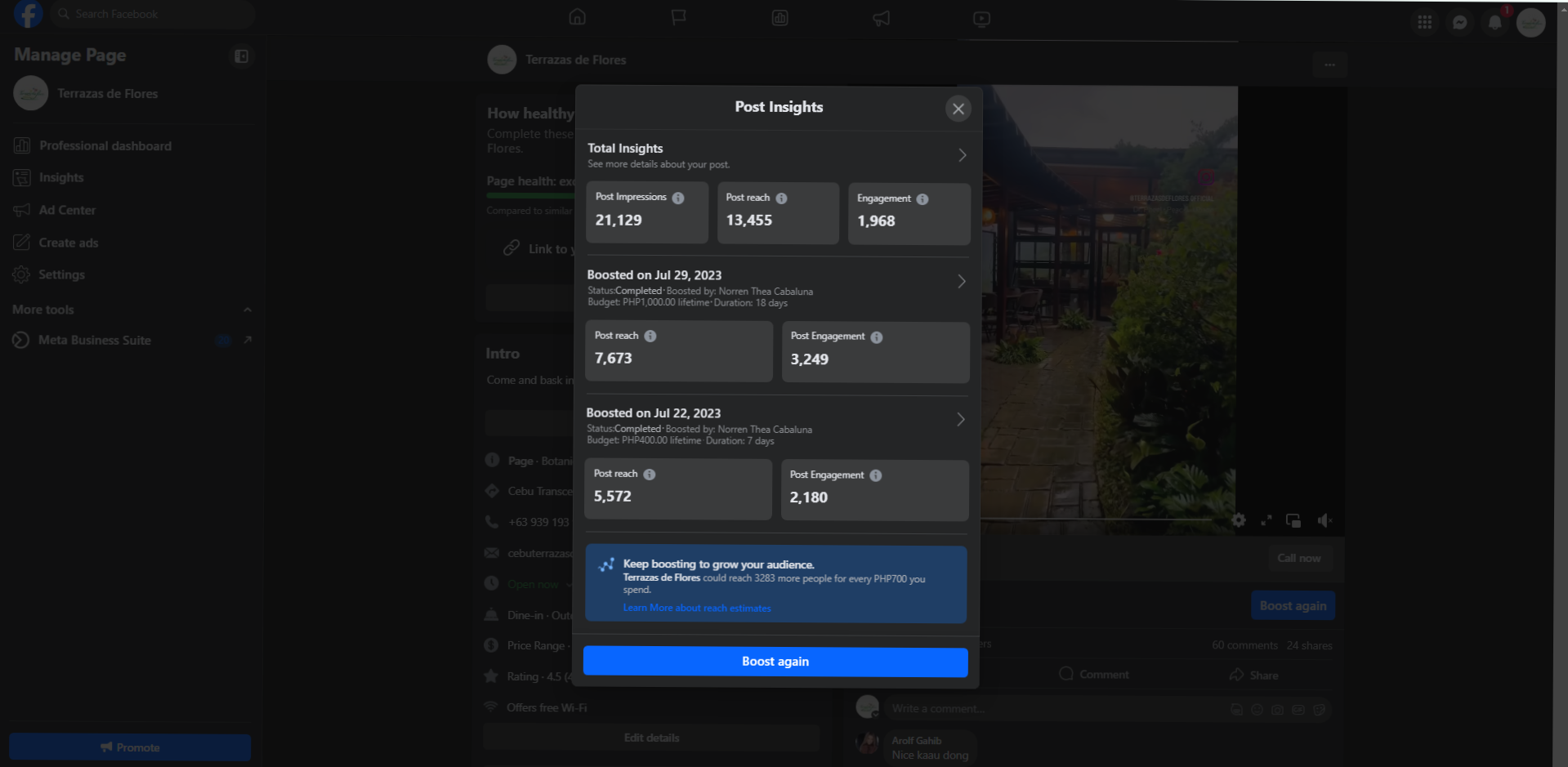Close the Post Insights dialog
This screenshot has width=1568, height=767.
tap(958, 109)
